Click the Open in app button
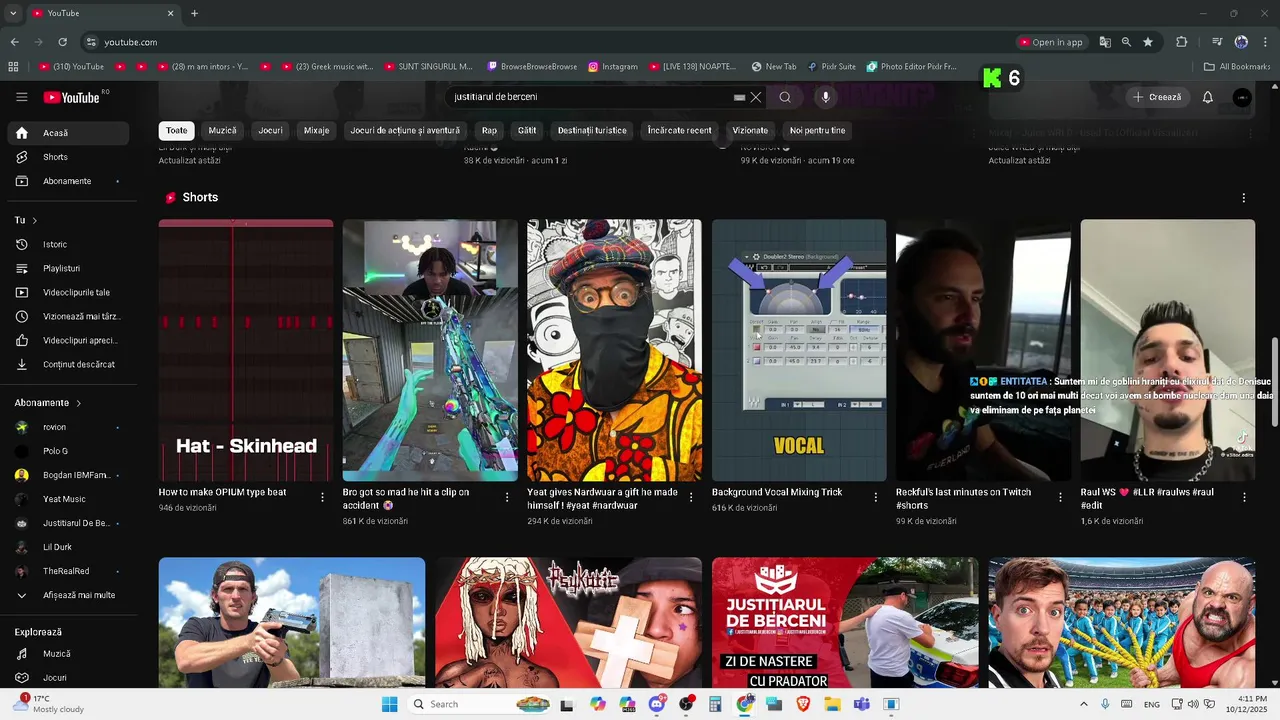 click(x=1051, y=42)
